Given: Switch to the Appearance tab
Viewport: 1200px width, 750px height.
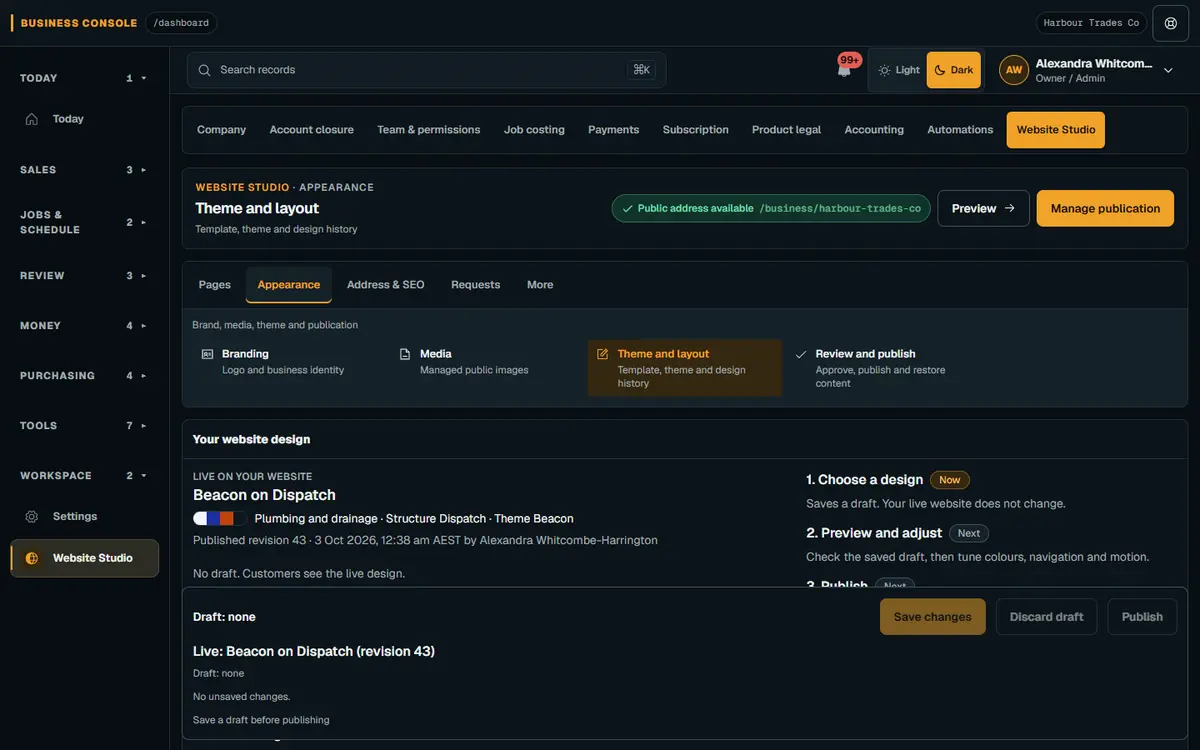Looking at the screenshot, I should coord(289,285).
